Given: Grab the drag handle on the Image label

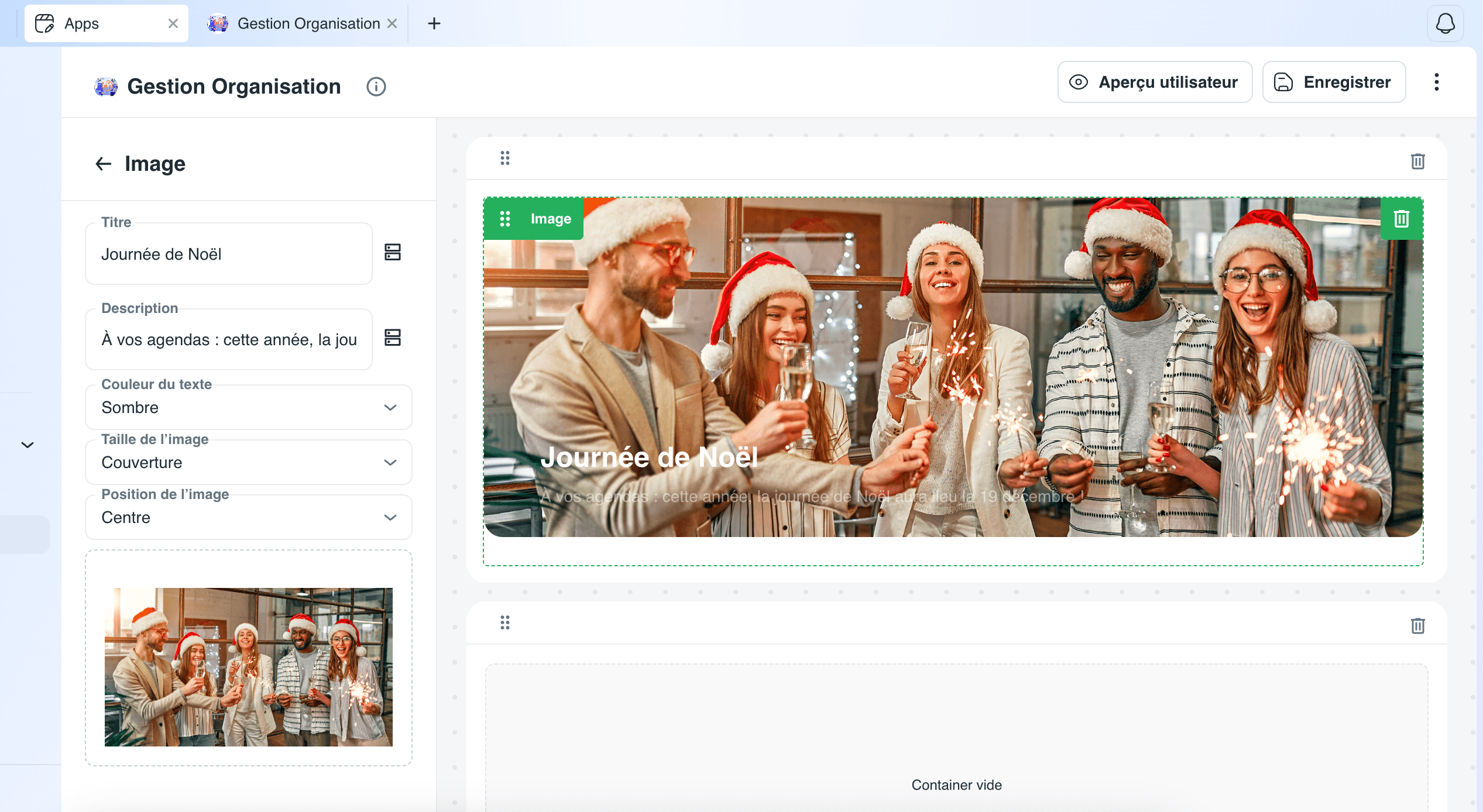Looking at the screenshot, I should point(504,219).
